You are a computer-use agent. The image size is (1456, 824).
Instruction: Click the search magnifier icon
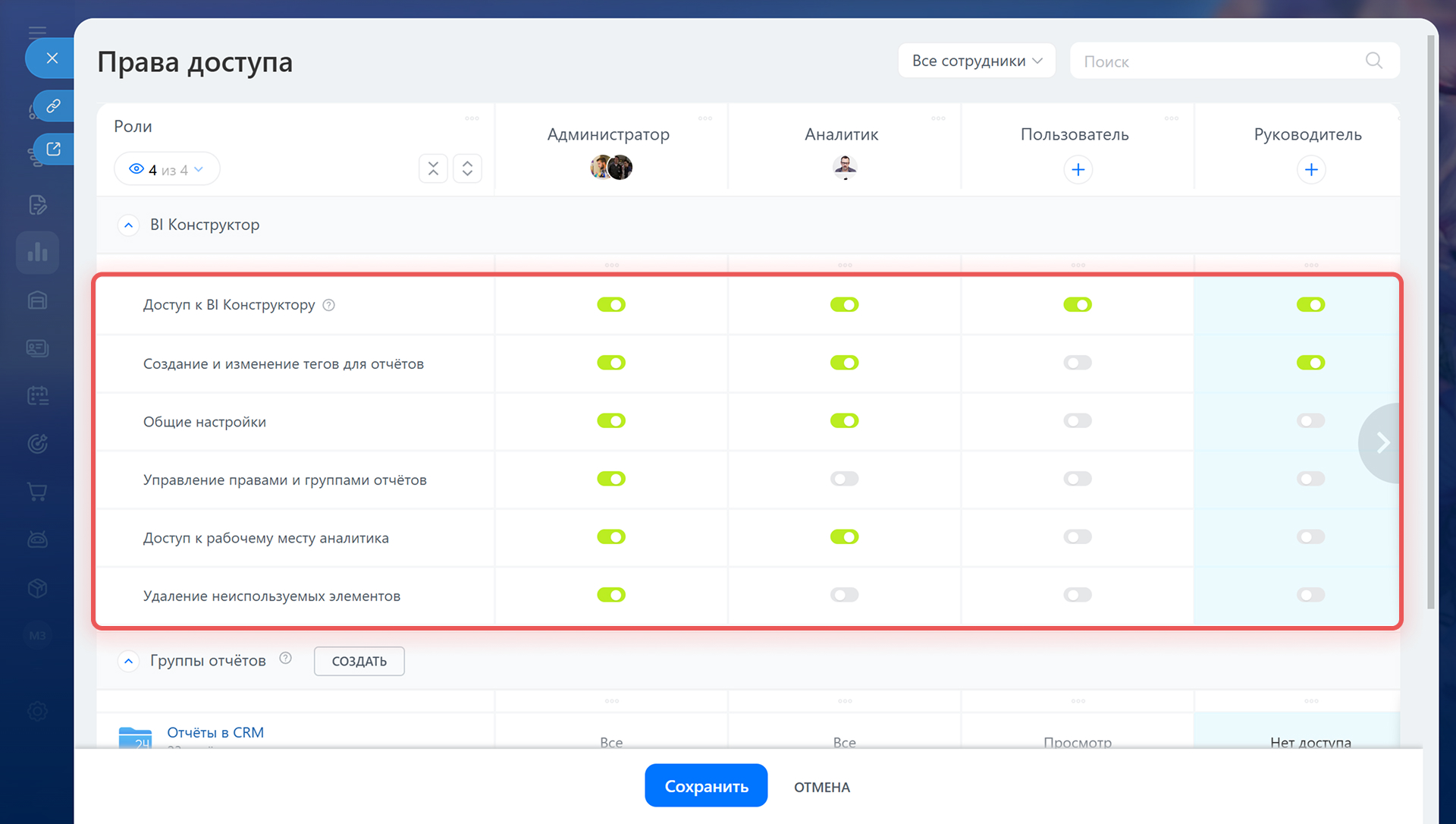pos(1373,61)
